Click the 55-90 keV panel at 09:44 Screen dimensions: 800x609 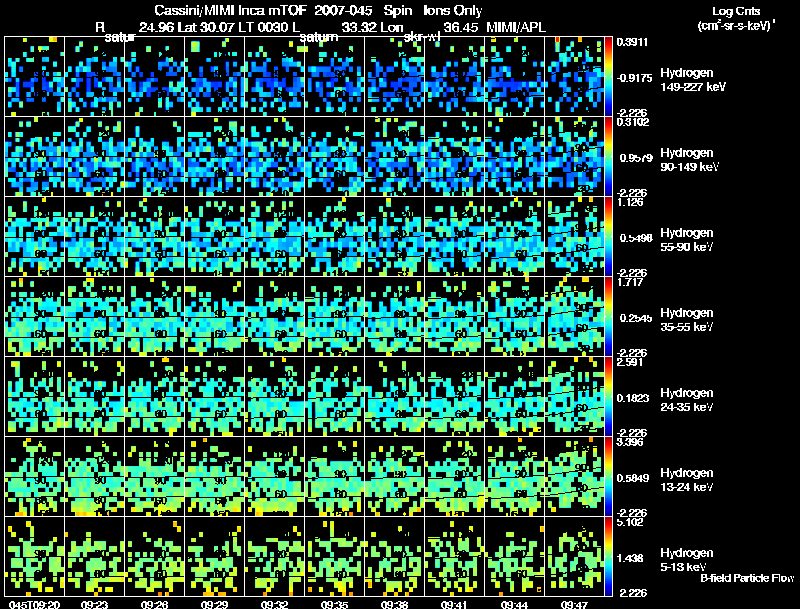(x=515, y=237)
